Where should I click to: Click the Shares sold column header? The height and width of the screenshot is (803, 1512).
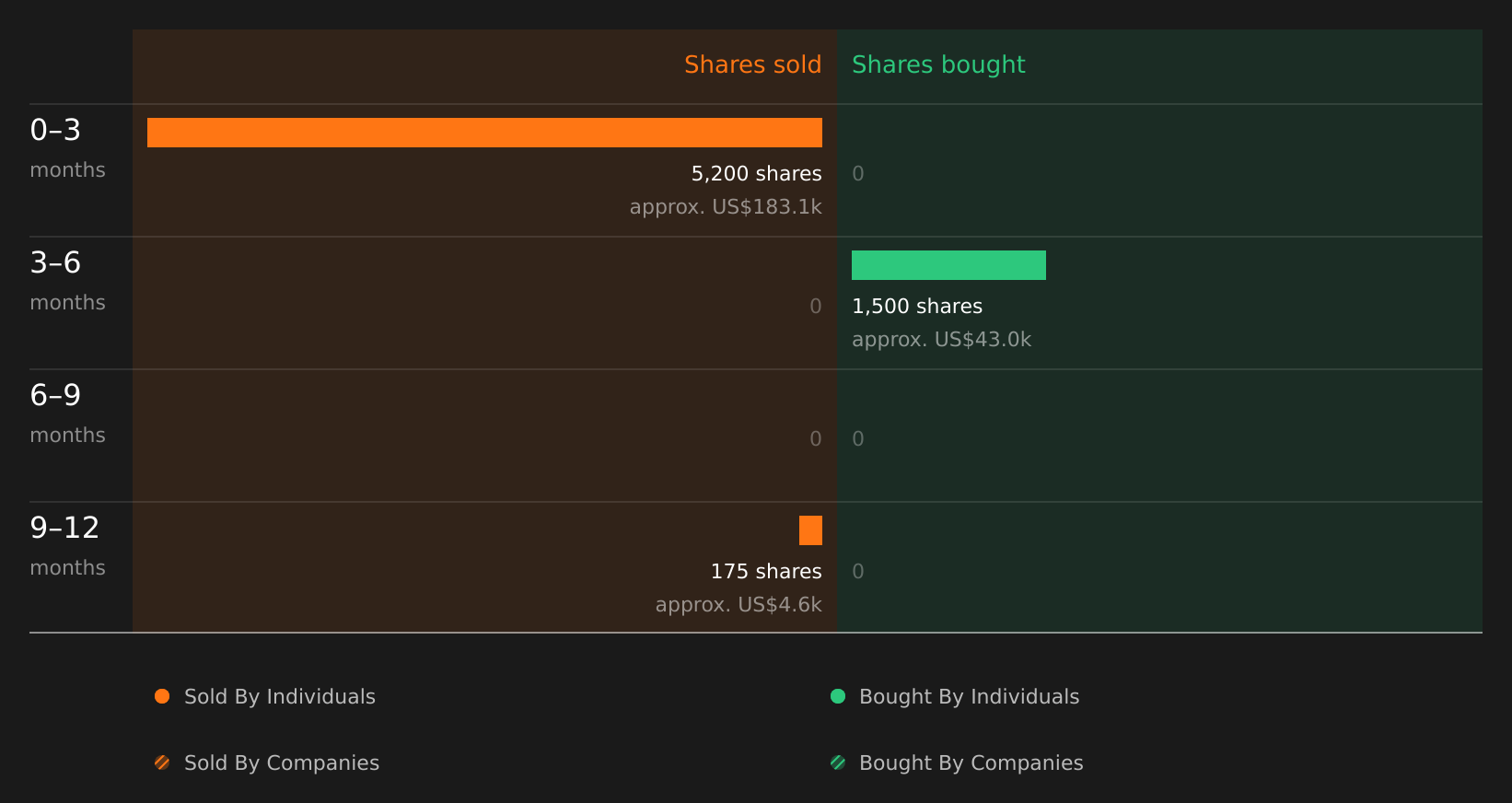click(752, 64)
